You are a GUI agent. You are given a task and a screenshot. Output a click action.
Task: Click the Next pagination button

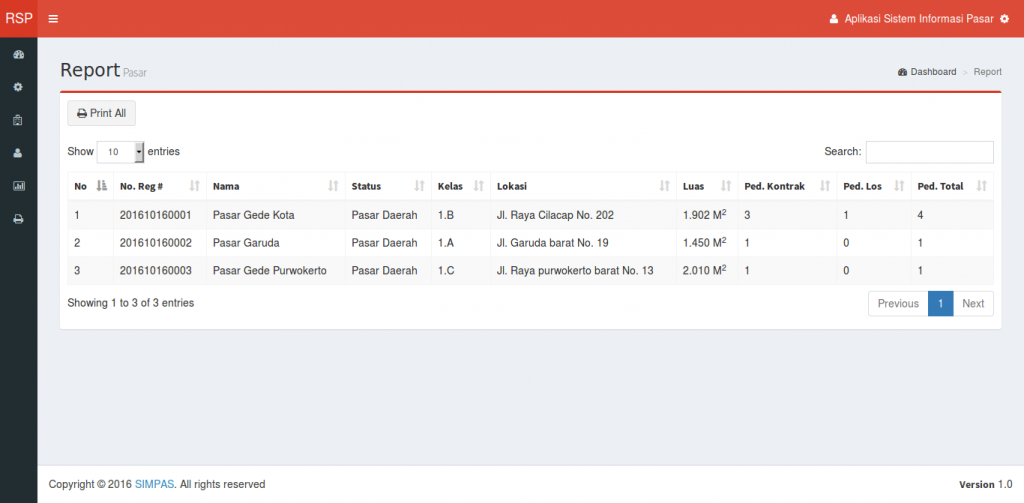coord(973,304)
